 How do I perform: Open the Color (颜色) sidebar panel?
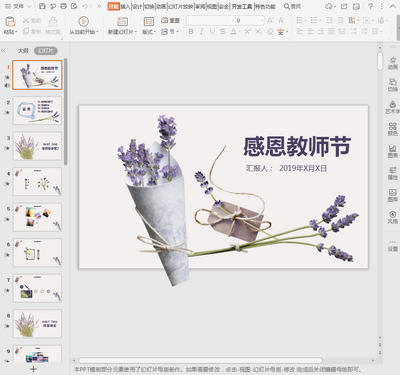393,129
